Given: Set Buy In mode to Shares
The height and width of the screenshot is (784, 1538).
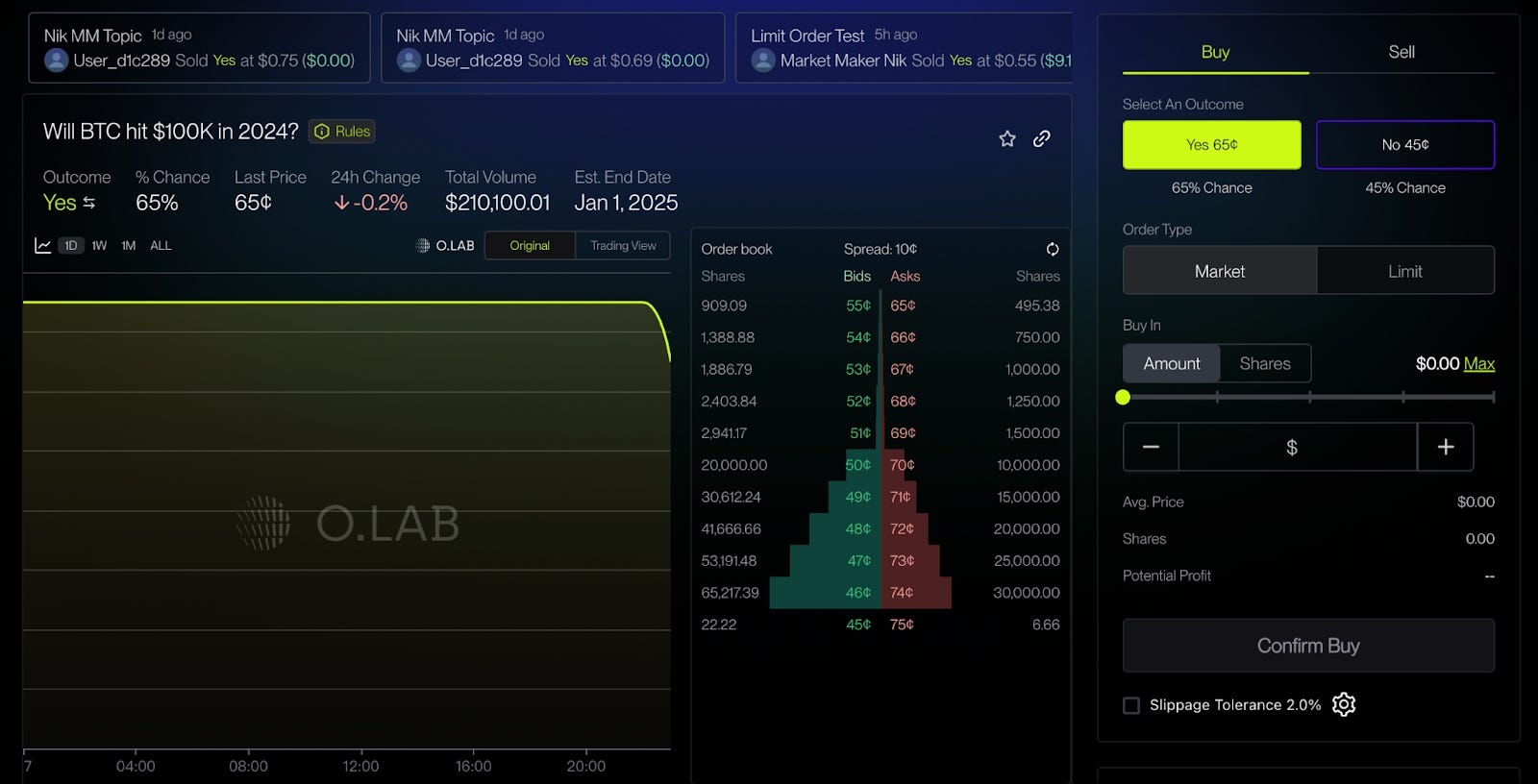Looking at the screenshot, I should (x=1265, y=363).
